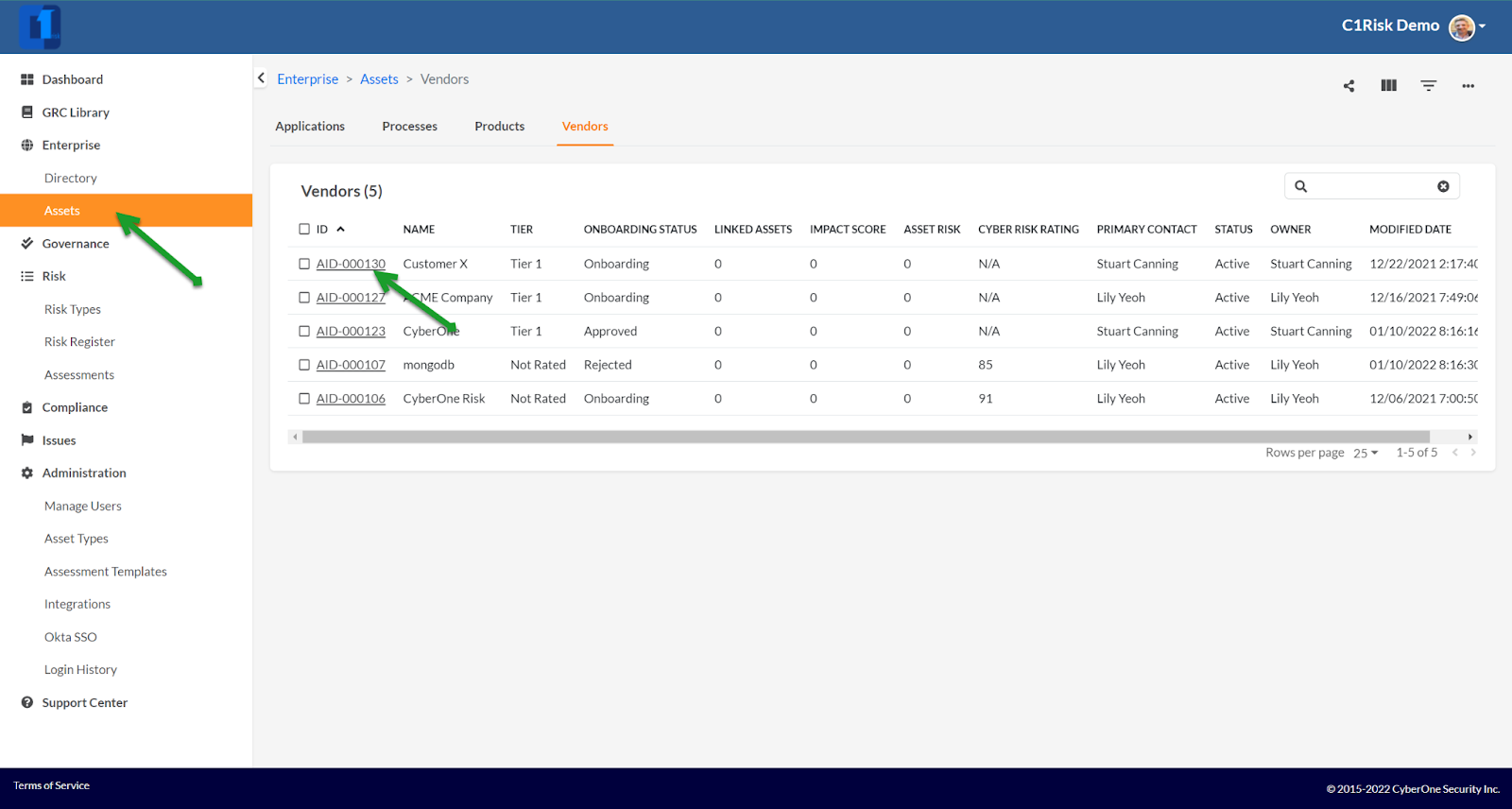Click the Governance checkmark icon

pos(27,244)
